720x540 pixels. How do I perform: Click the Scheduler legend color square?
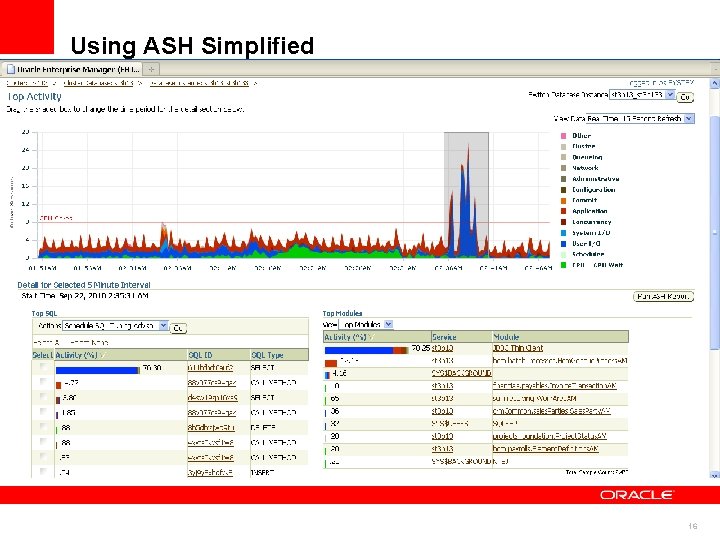point(563,254)
